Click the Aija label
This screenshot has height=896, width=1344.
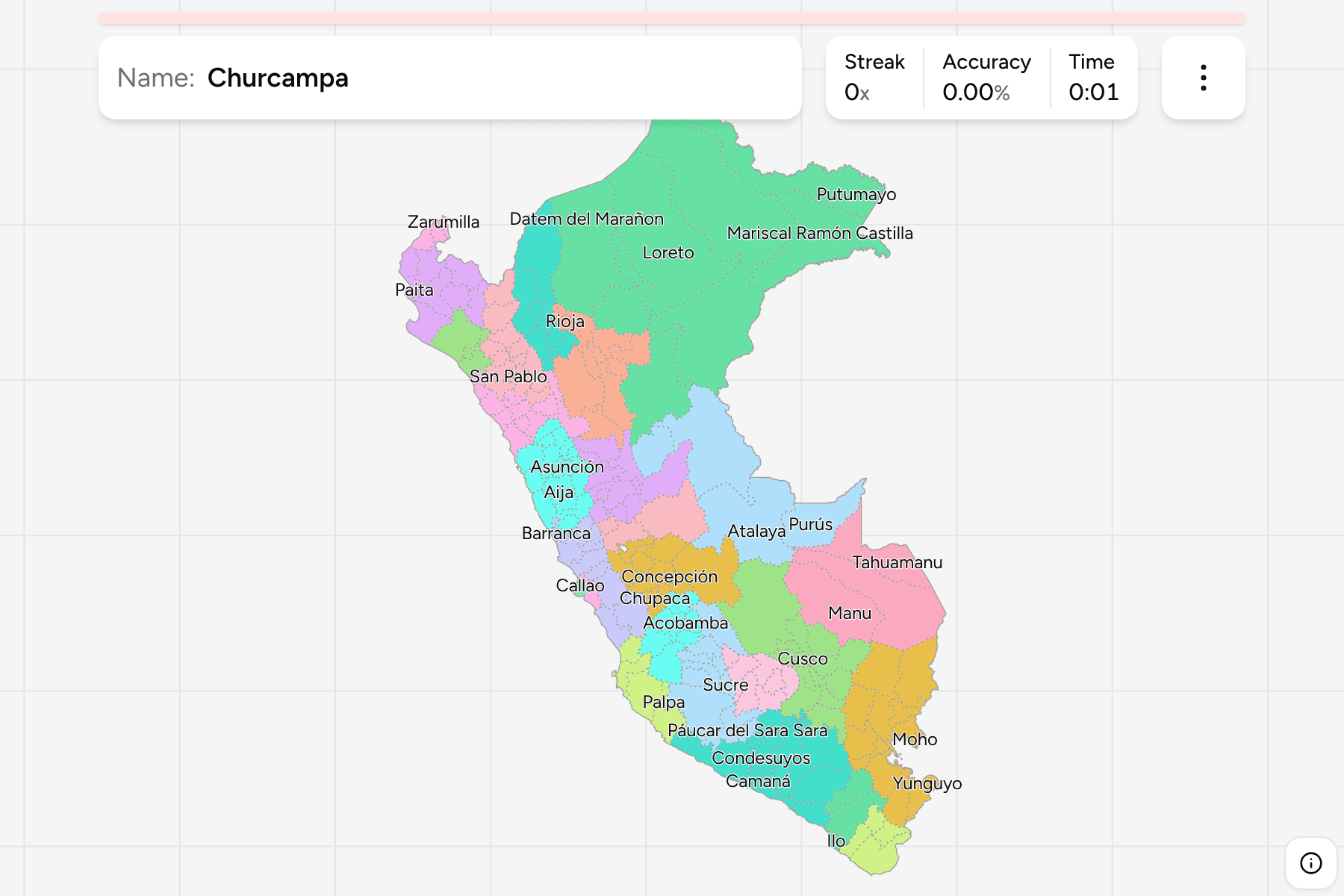point(559,493)
